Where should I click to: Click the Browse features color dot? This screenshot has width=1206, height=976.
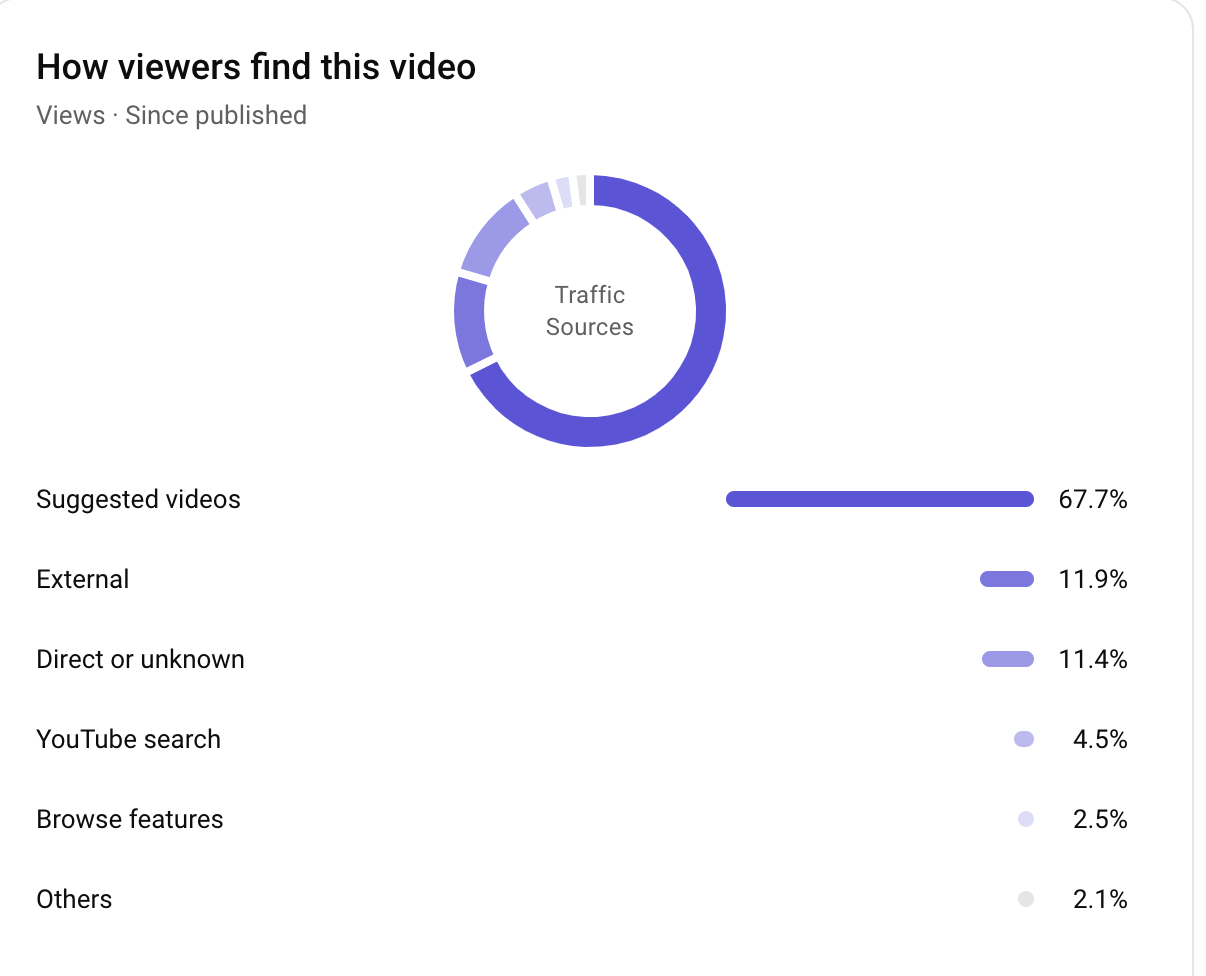(x=1025, y=819)
